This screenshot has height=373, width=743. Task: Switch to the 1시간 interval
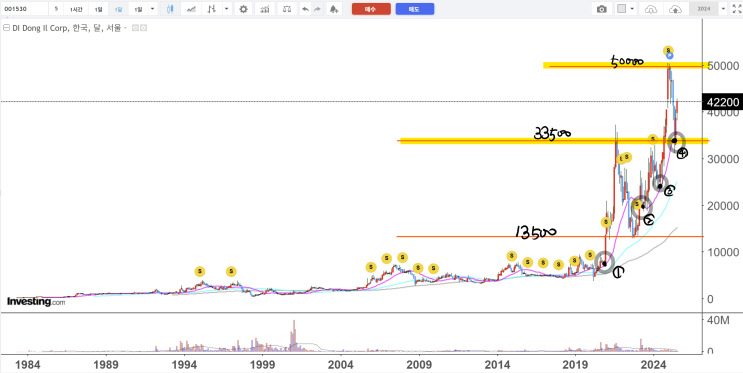pyautogui.click(x=75, y=9)
